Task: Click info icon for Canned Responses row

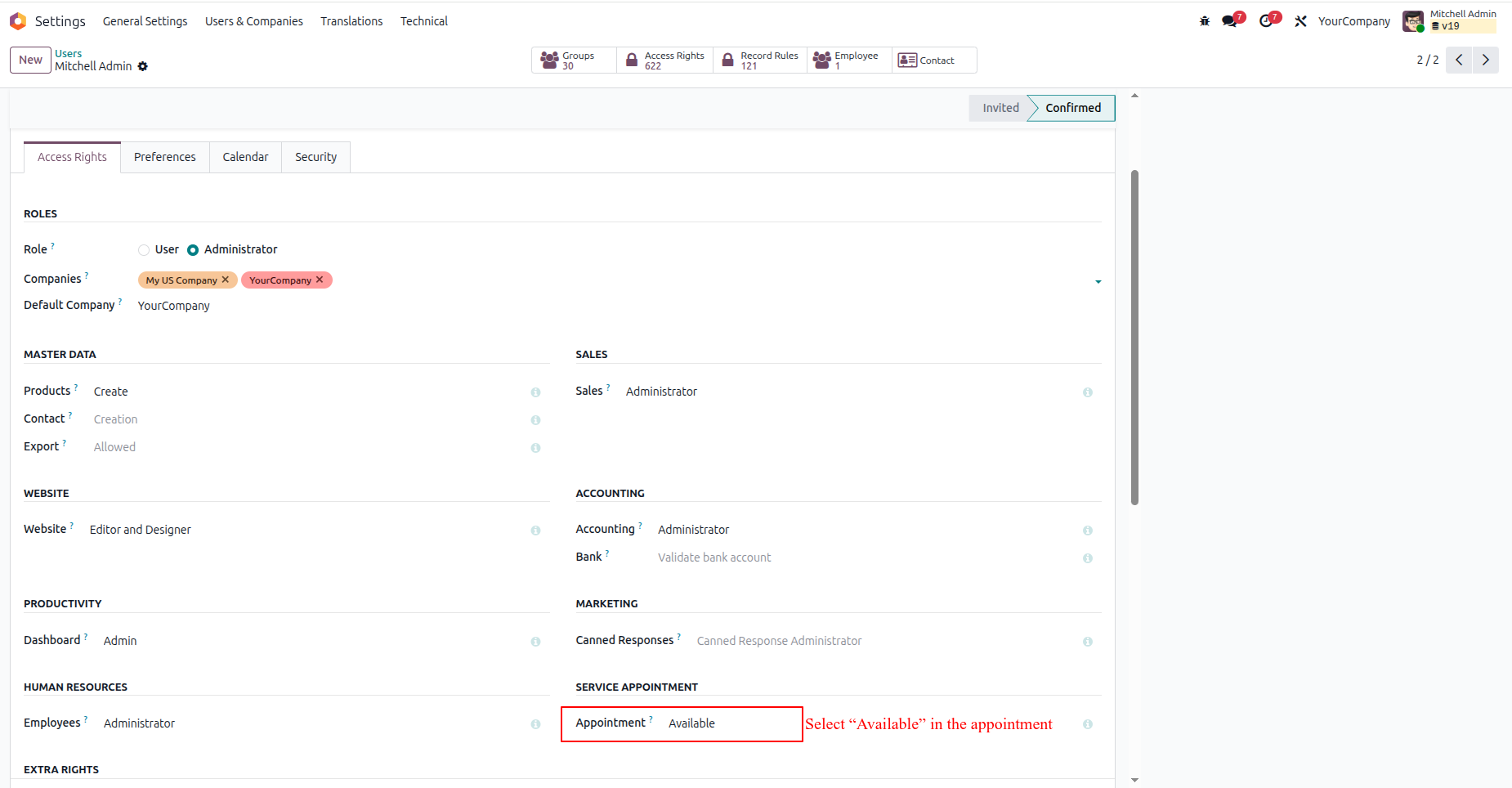Action: tap(1088, 642)
